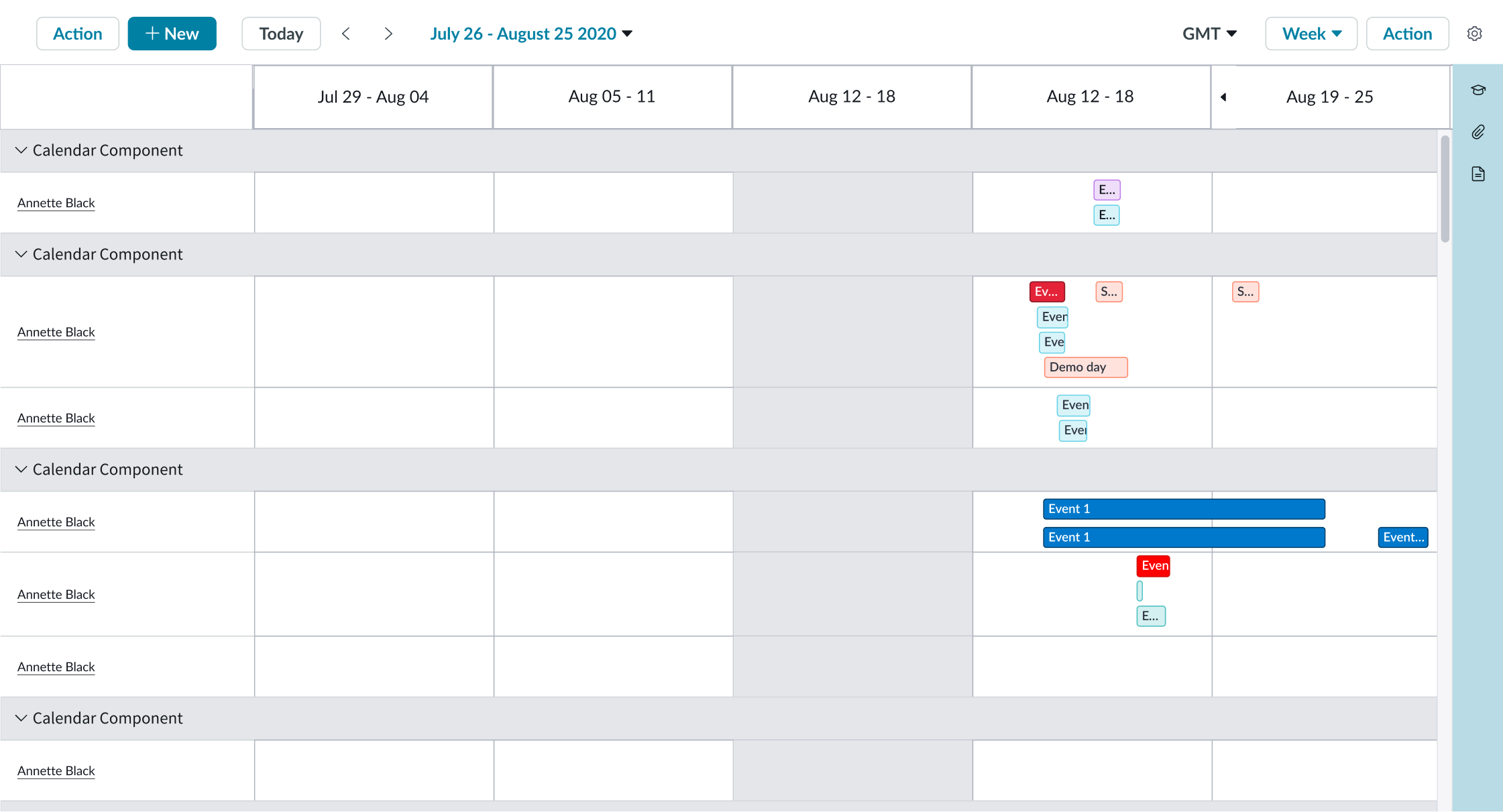The image size is (1503, 812).
Task: Open the GMT timezone dropdown
Action: point(1209,33)
